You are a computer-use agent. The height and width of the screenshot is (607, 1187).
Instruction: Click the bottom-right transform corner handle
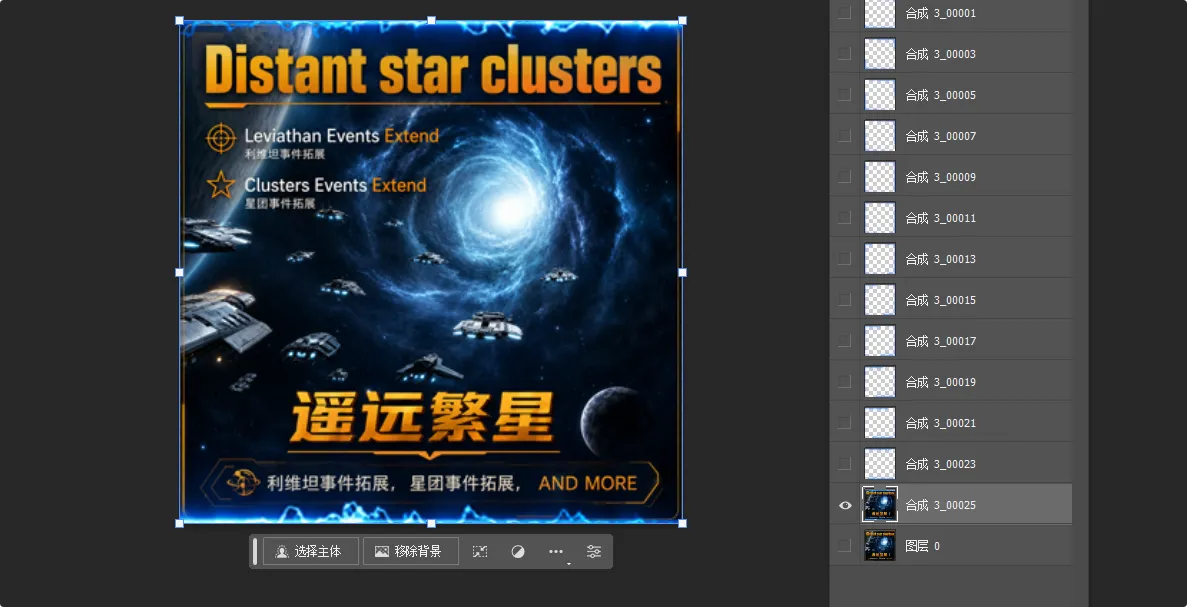[682, 523]
